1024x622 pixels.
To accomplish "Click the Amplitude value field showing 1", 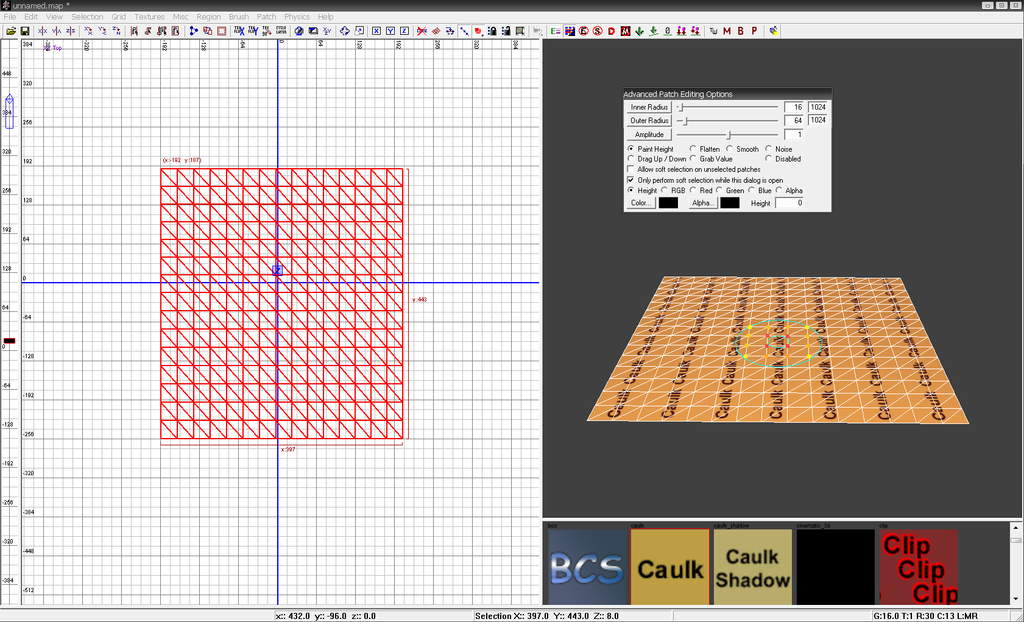I will [793, 135].
